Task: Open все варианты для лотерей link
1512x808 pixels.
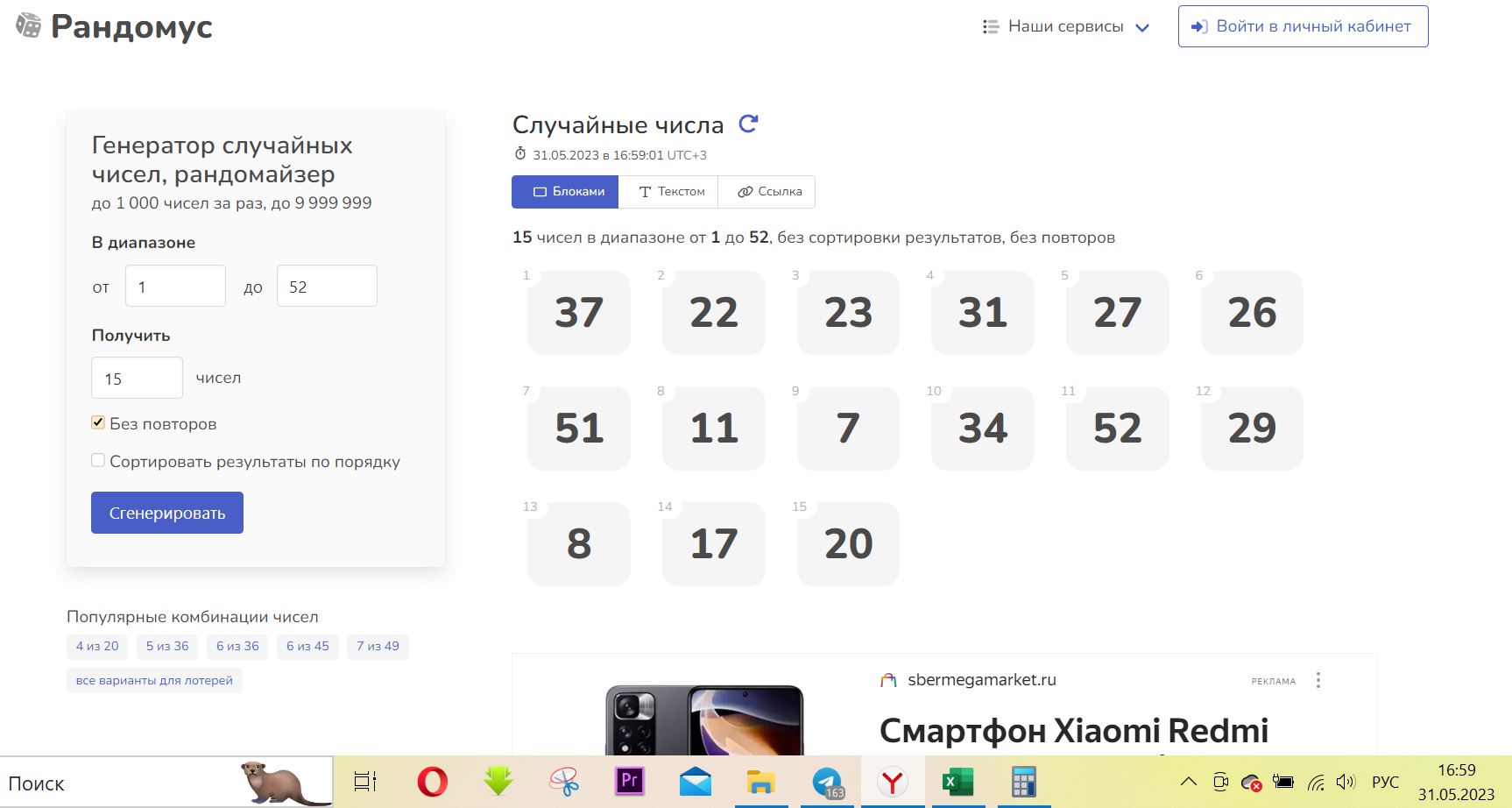Action: tap(154, 681)
